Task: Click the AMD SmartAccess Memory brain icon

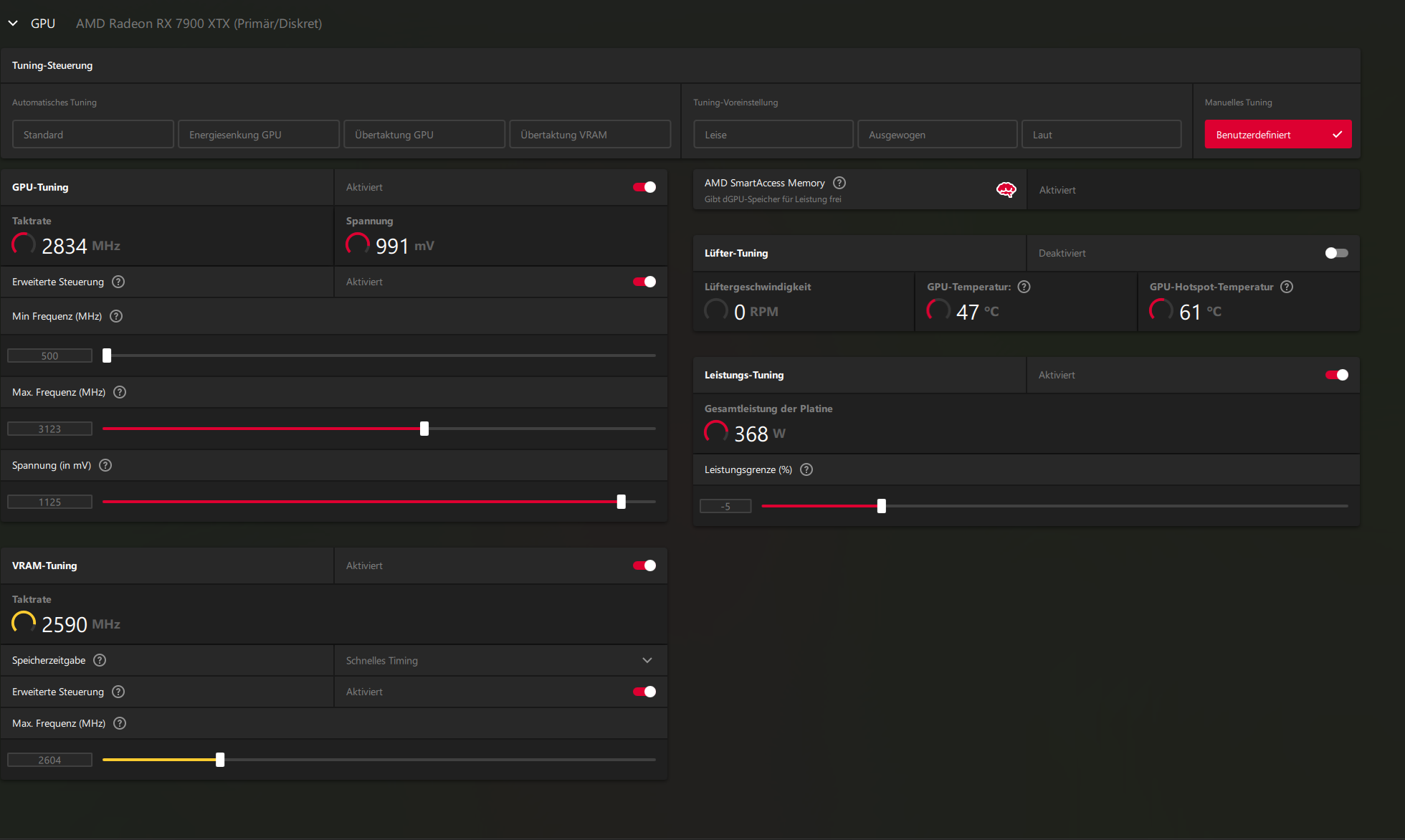Action: tap(1006, 189)
